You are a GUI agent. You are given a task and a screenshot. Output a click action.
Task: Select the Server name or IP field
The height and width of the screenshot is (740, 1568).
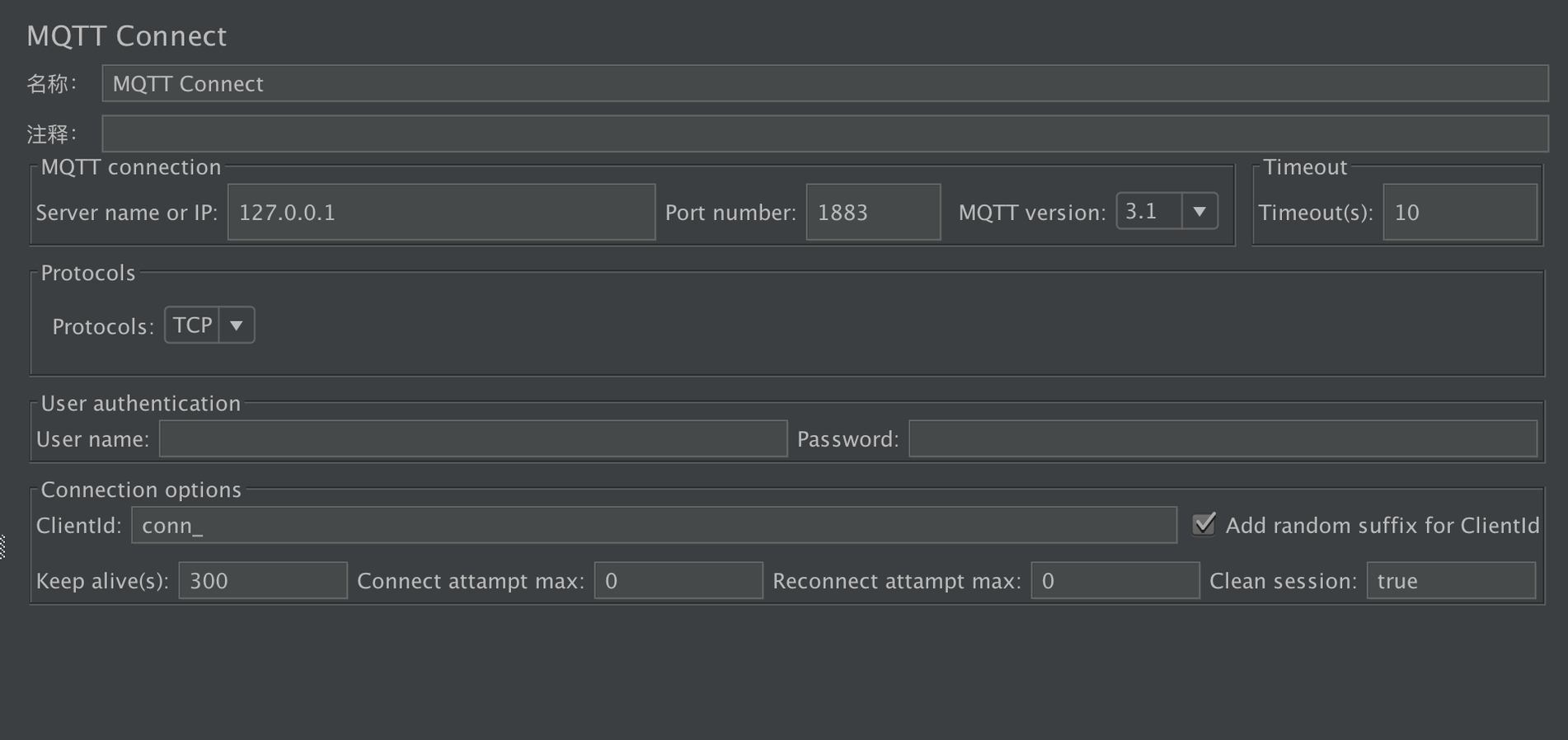(x=441, y=212)
